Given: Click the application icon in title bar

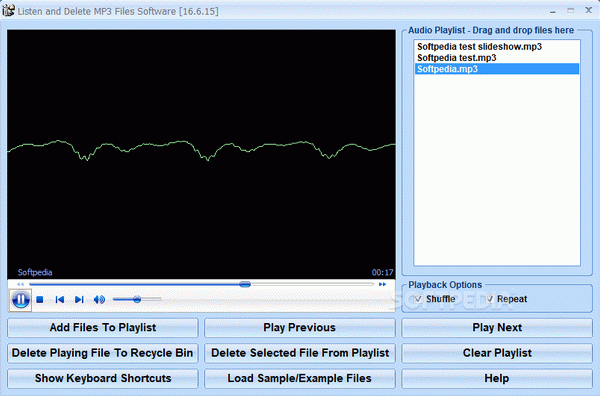Looking at the screenshot, I should point(8,10).
